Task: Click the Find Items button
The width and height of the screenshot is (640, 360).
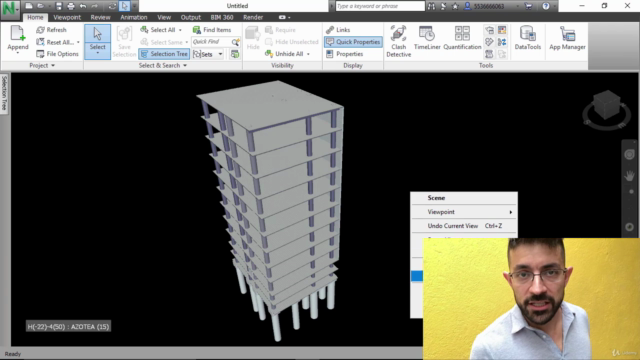Action: pyautogui.click(x=212, y=30)
